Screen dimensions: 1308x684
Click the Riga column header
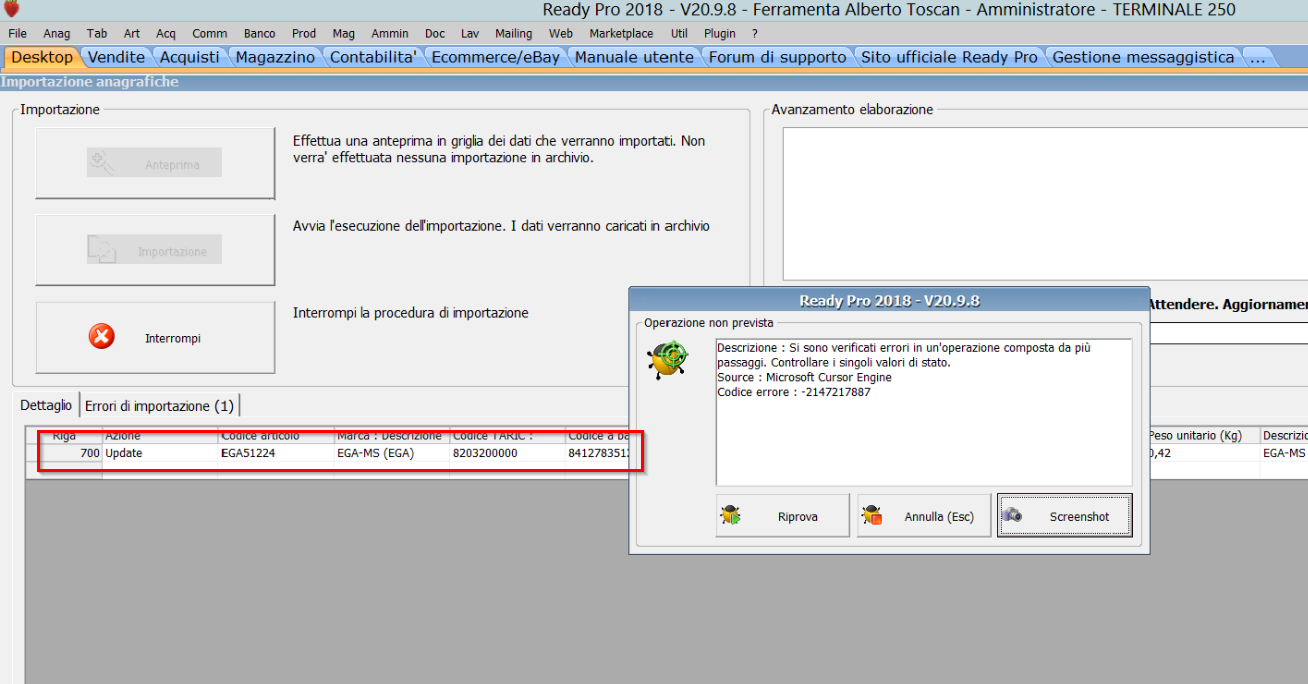pyautogui.click(x=64, y=436)
